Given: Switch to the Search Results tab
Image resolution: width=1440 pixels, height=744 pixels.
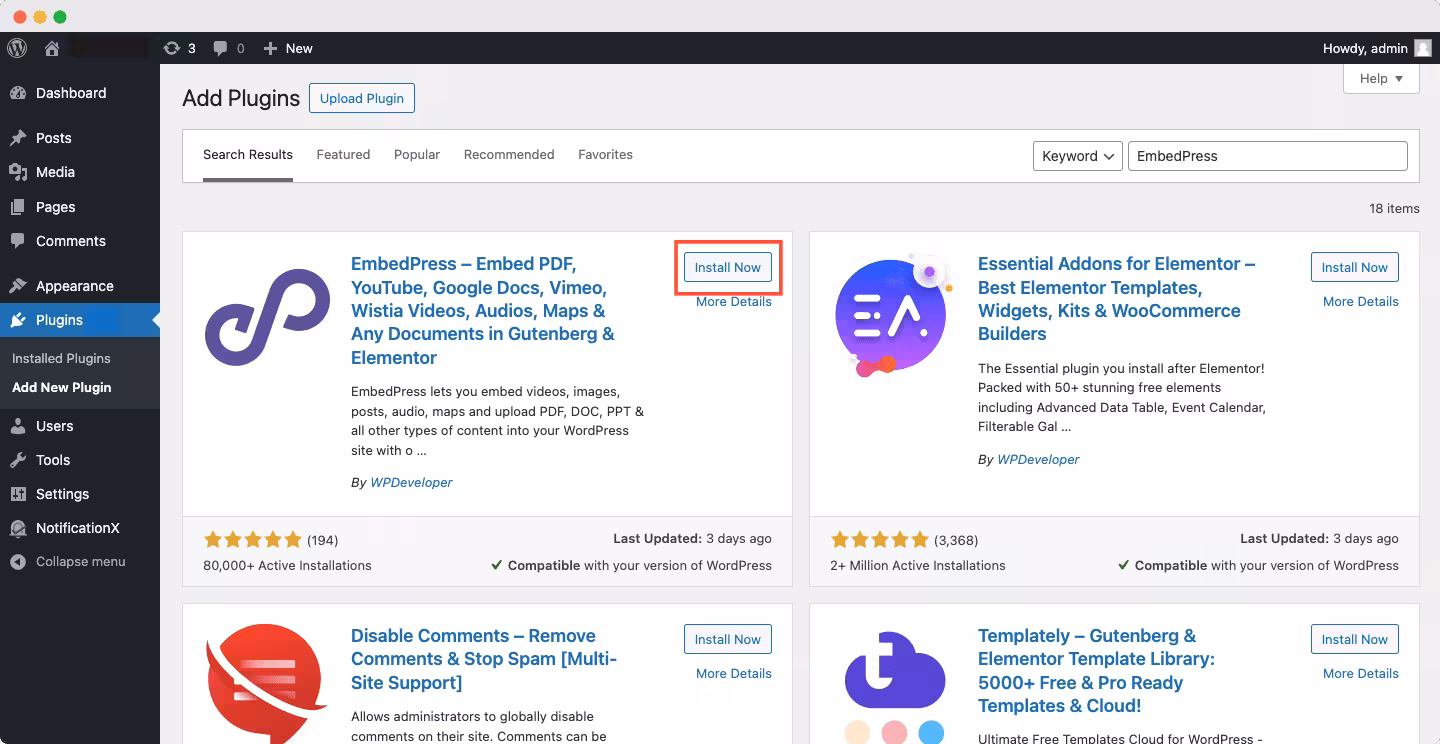Looking at the screenshot, I should tap(248, 155).
